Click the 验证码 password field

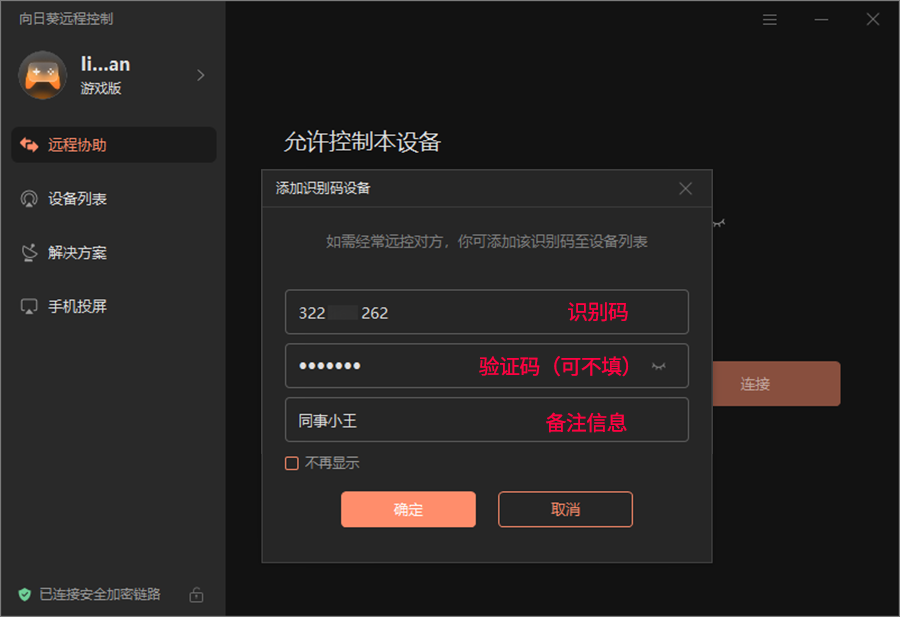coord(487,366)
